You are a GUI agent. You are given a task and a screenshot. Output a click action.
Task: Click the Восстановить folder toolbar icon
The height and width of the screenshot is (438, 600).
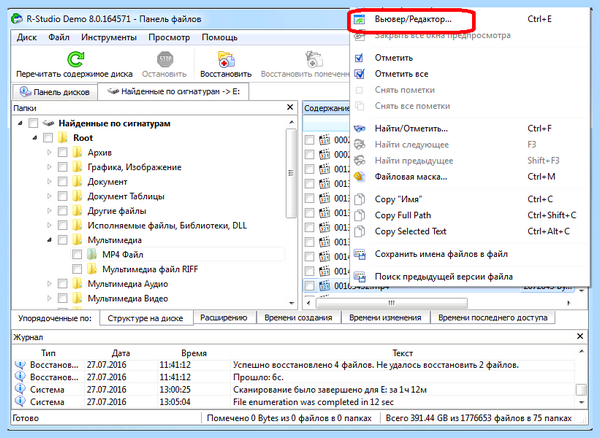pyautogui.click(x=226, y=59)
